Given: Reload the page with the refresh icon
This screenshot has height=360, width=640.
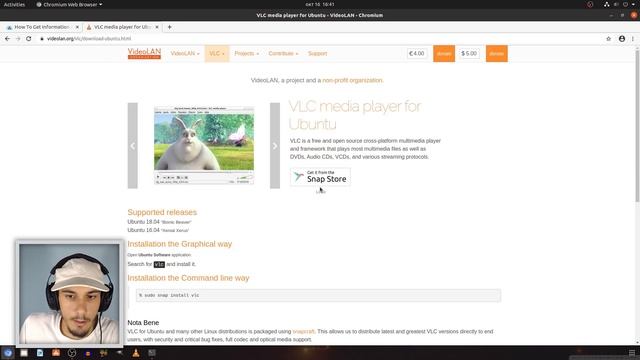Looking at the screenshot, I should (x=29, y=39).
